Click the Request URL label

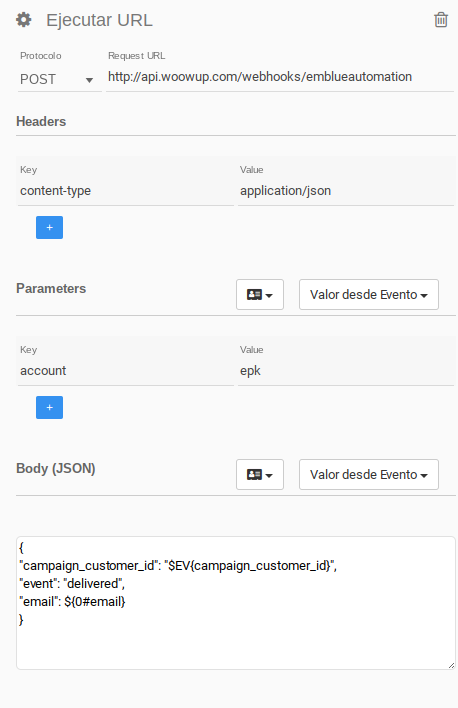tap(136, 56)
